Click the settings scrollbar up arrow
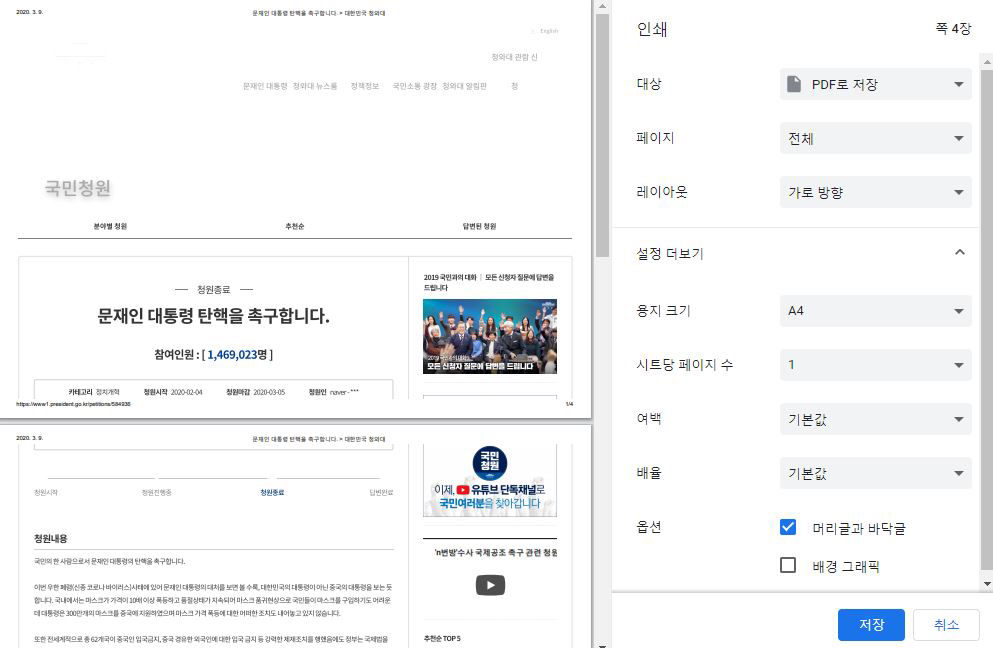Image resolution: width=993 pixels, height=648 pixels. coord(987,62)
